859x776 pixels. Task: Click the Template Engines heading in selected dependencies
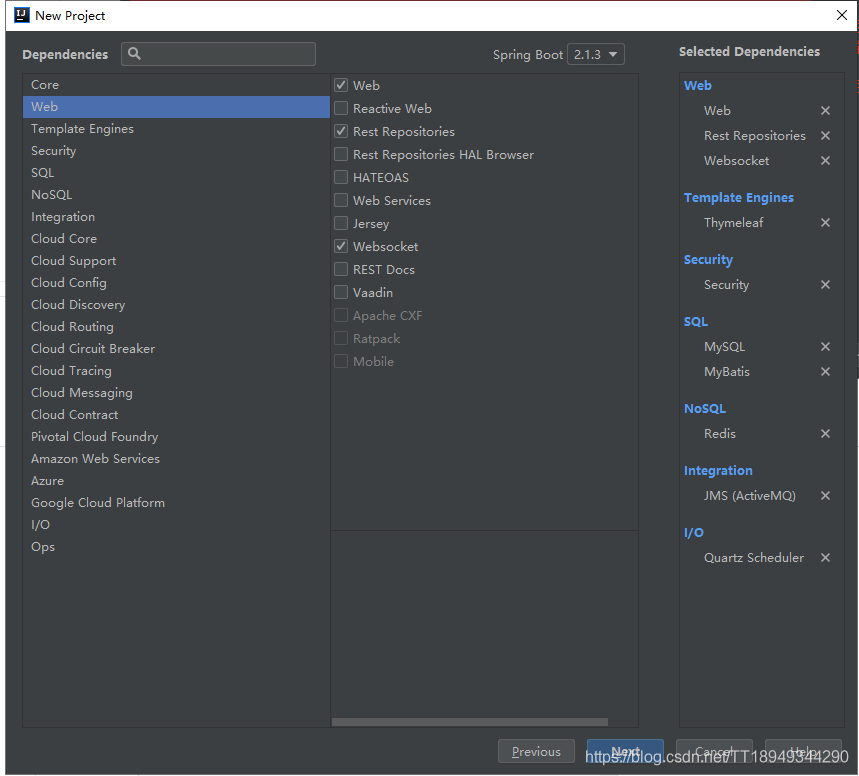(x=738, y=198)
